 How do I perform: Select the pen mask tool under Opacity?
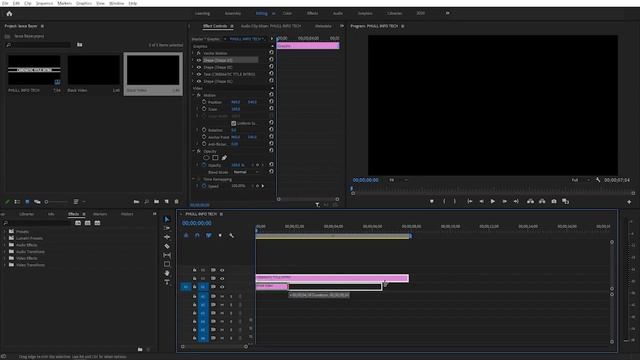pos(224,158)
